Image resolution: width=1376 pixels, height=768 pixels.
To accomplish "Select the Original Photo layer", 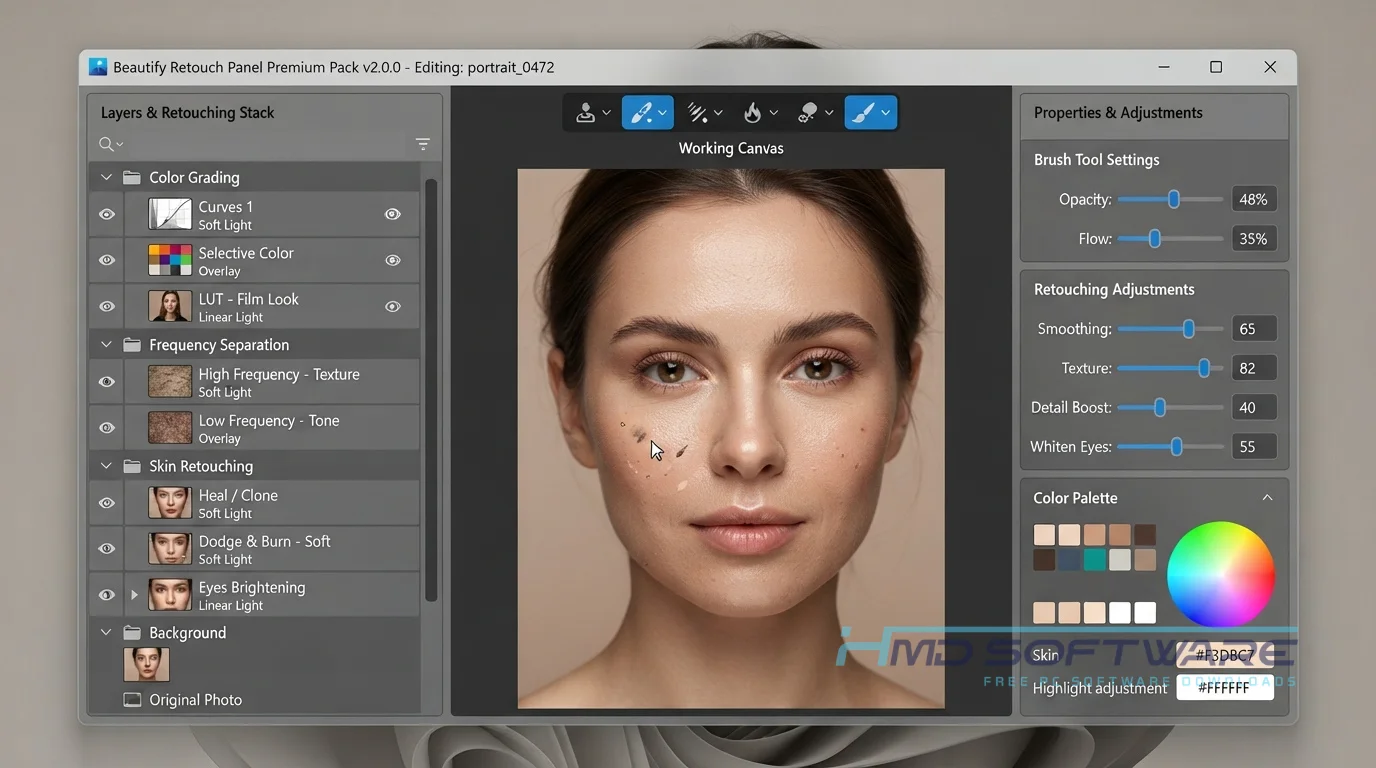I will (x=255, y=700).
